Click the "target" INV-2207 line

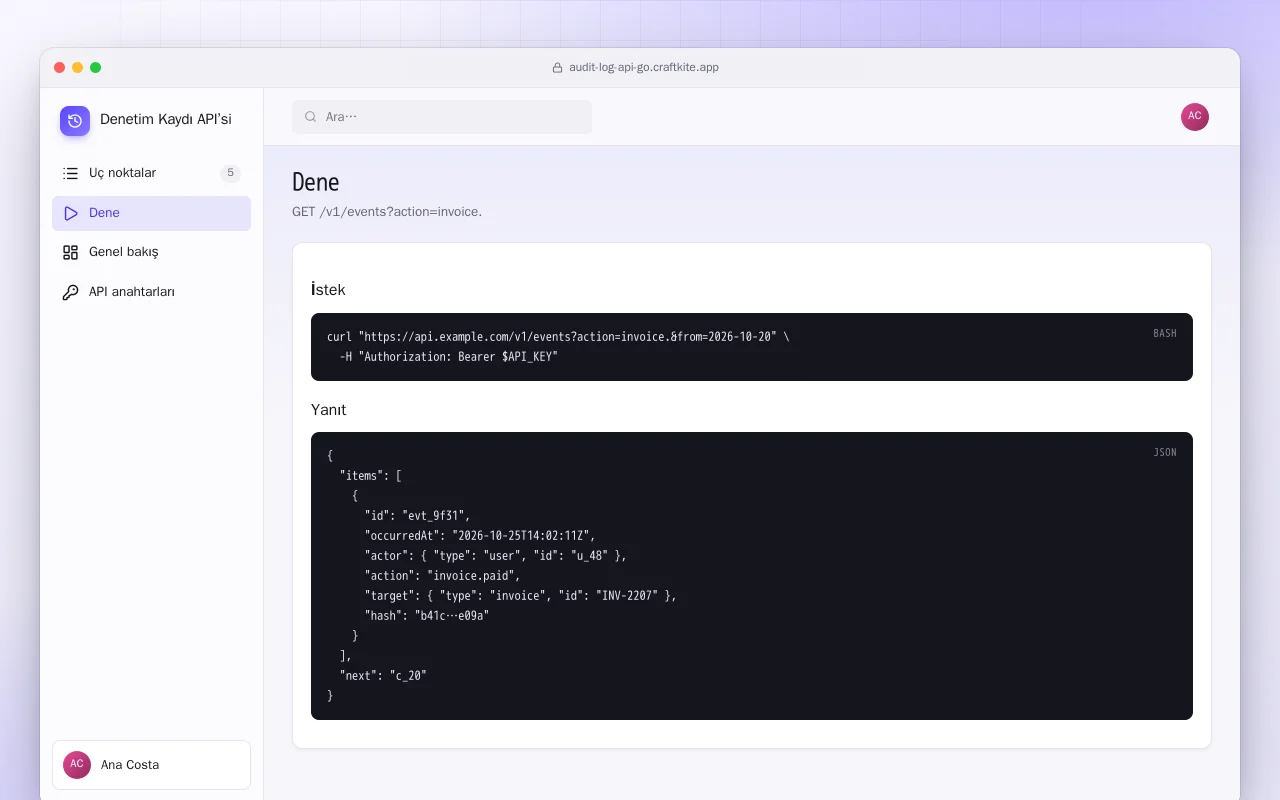pos(521,596)
